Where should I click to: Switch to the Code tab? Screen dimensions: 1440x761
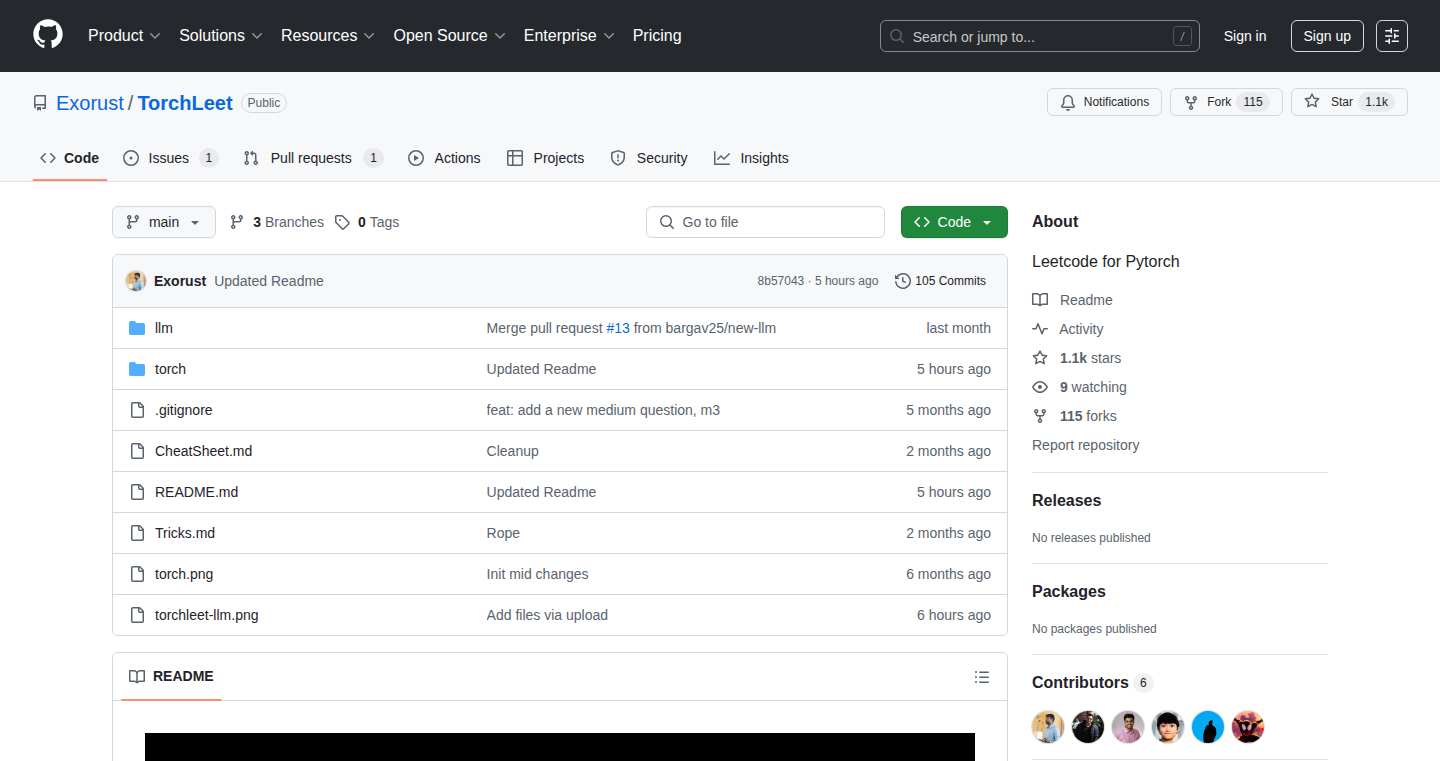70,158
